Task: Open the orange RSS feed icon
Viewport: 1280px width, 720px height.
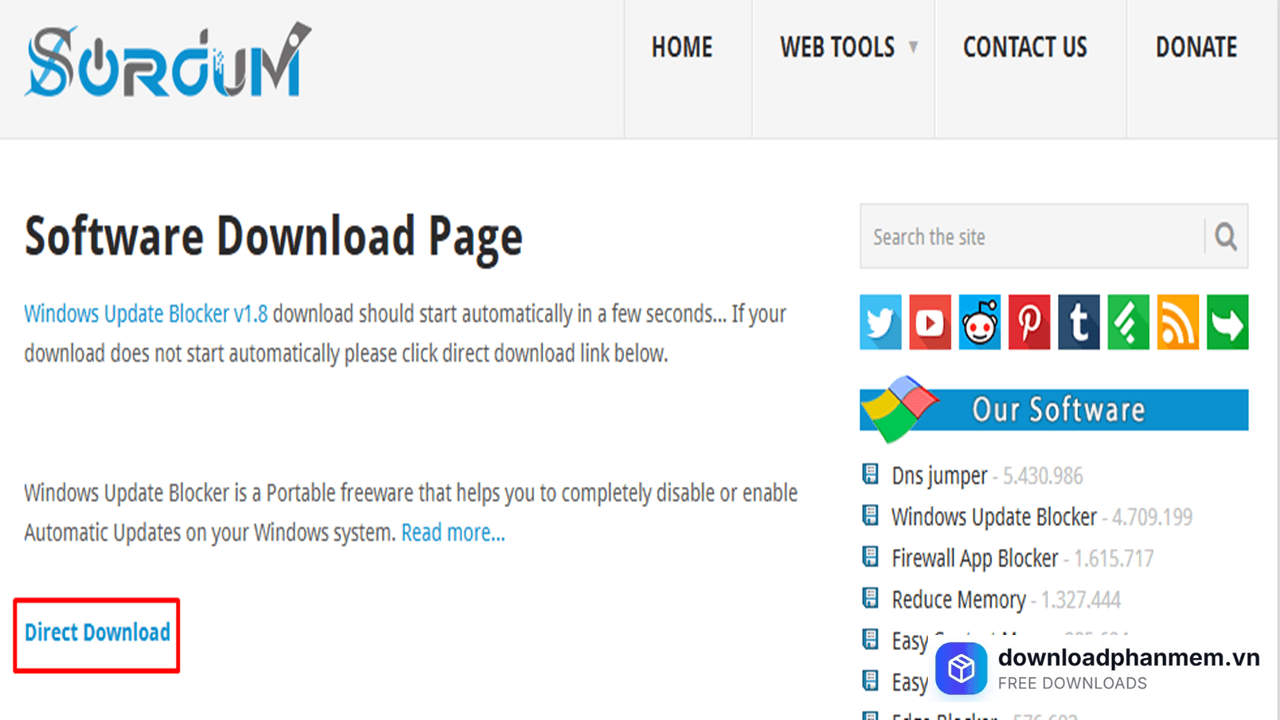Action: pyautogui.click(x=1177, y=322)
